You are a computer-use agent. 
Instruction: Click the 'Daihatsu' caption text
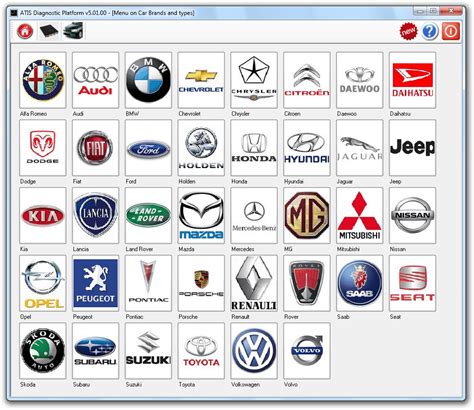point(400,114)
